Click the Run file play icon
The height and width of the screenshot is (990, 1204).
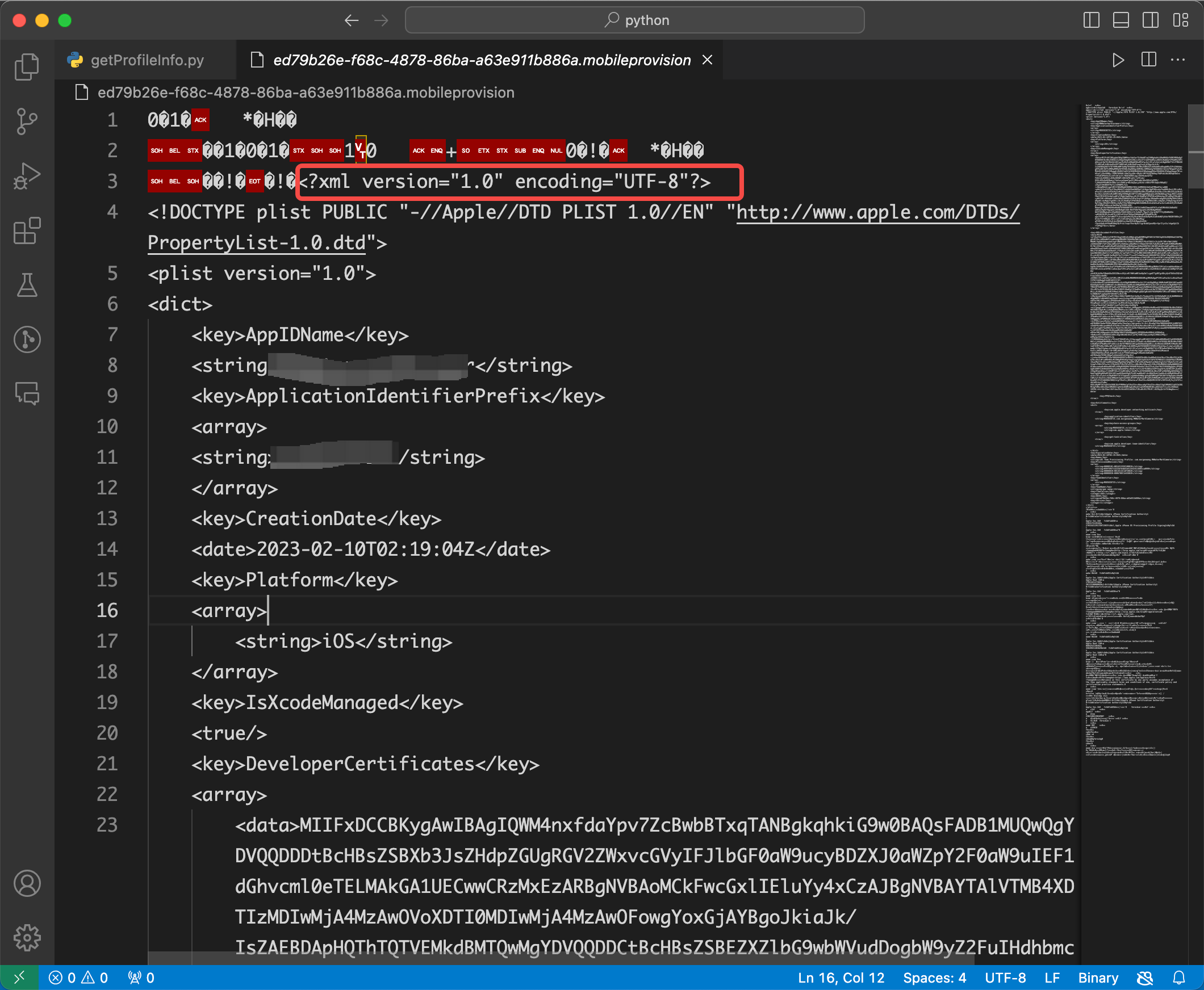(x=1118, y=60)
